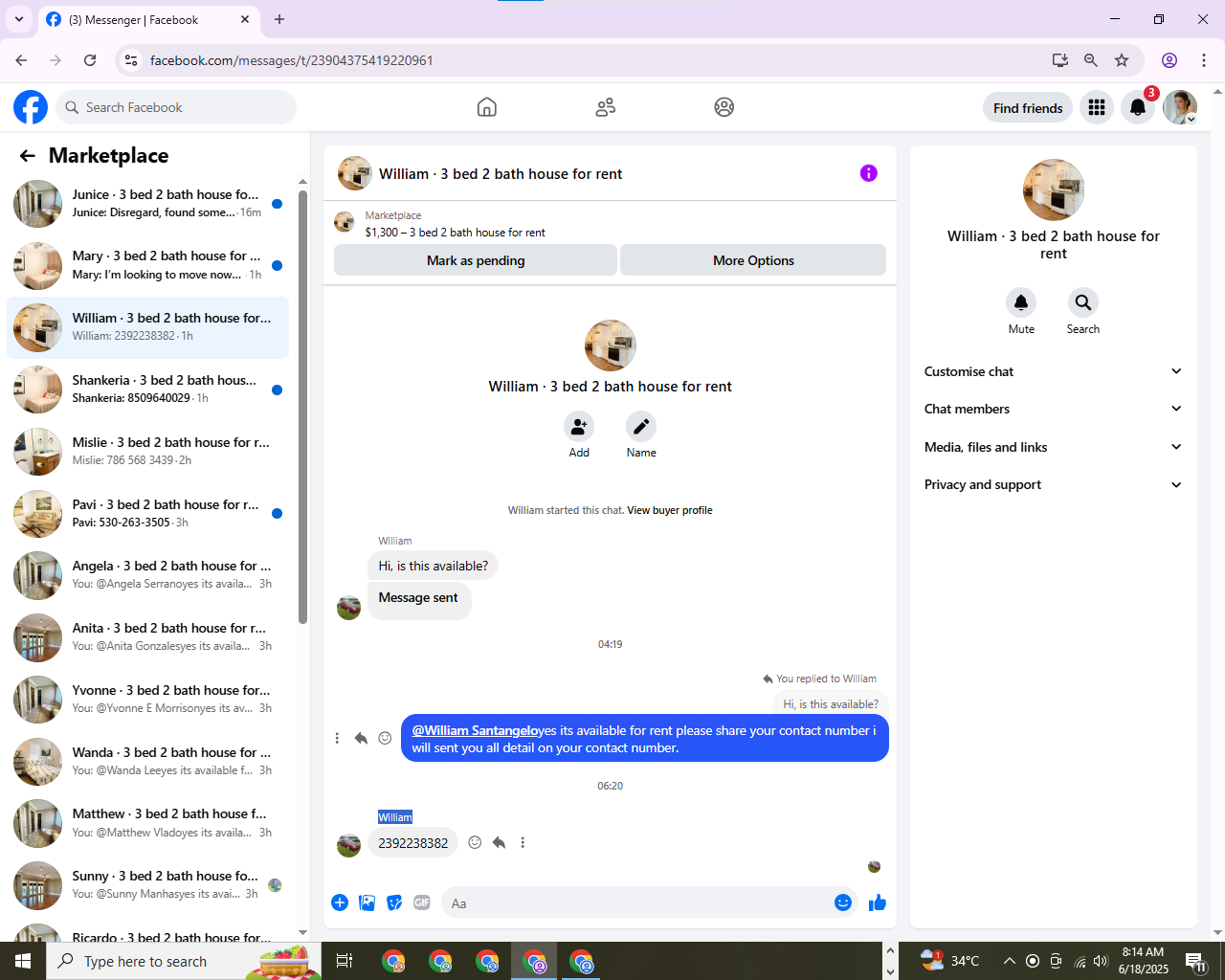Viewport: 1225px width, 980px height.
Task: Open Windows notification center icon
Action: pyautogui.click(x=1195, y=961)
